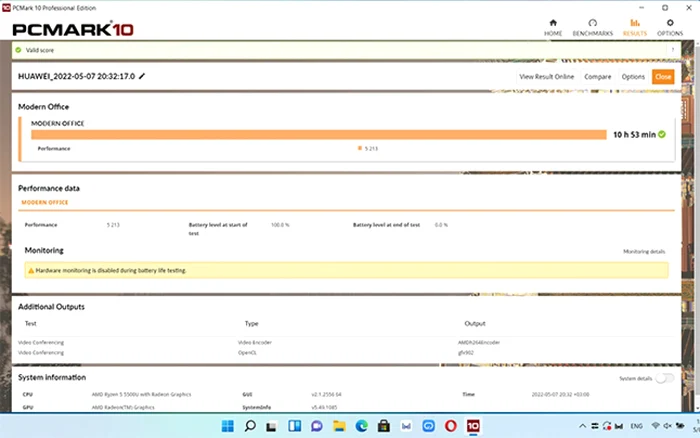Launch Microsoft Edge from taskbar
This screenshot has width=700, height=438.
coord(361,426)
